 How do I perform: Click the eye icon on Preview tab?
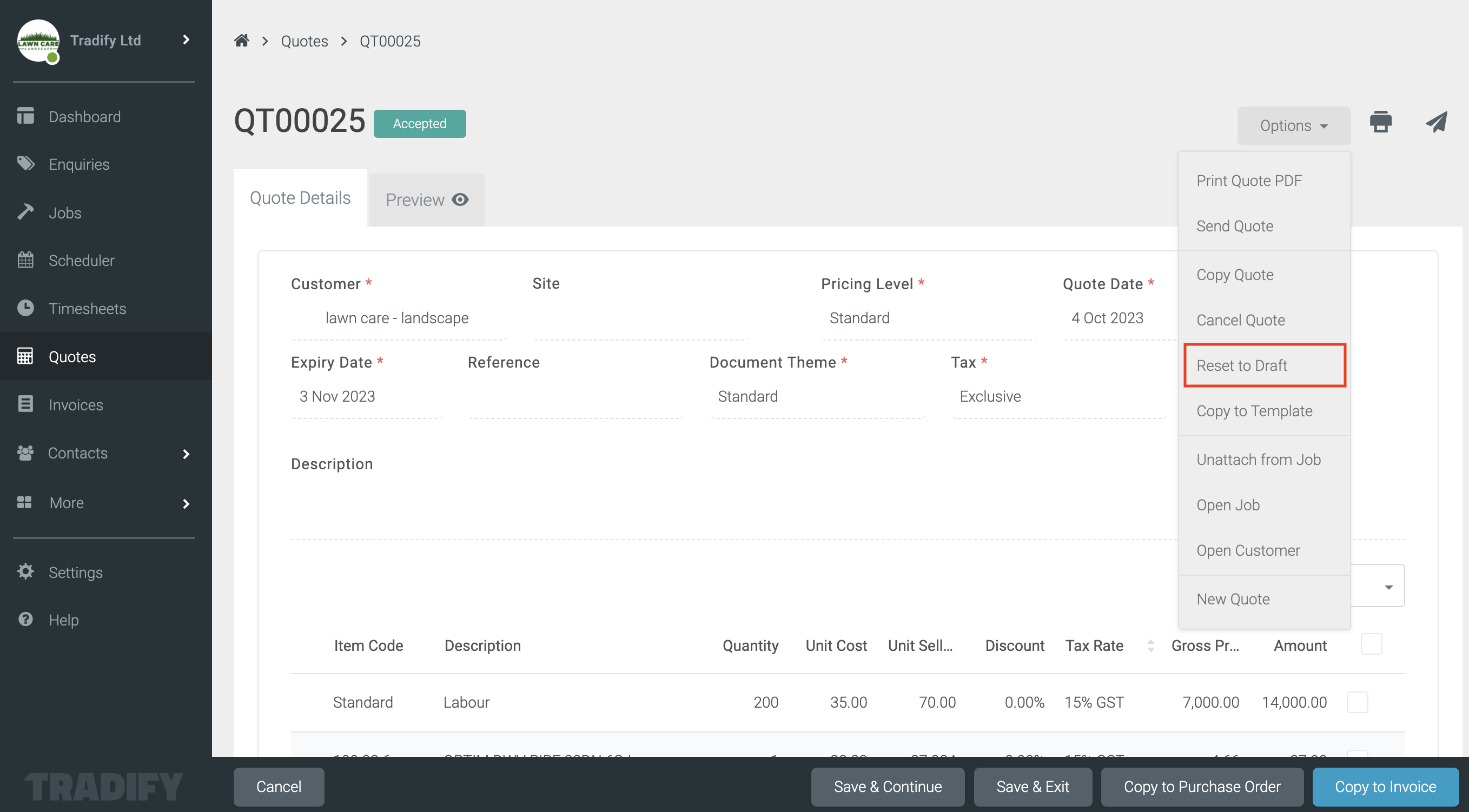[460, 199]
